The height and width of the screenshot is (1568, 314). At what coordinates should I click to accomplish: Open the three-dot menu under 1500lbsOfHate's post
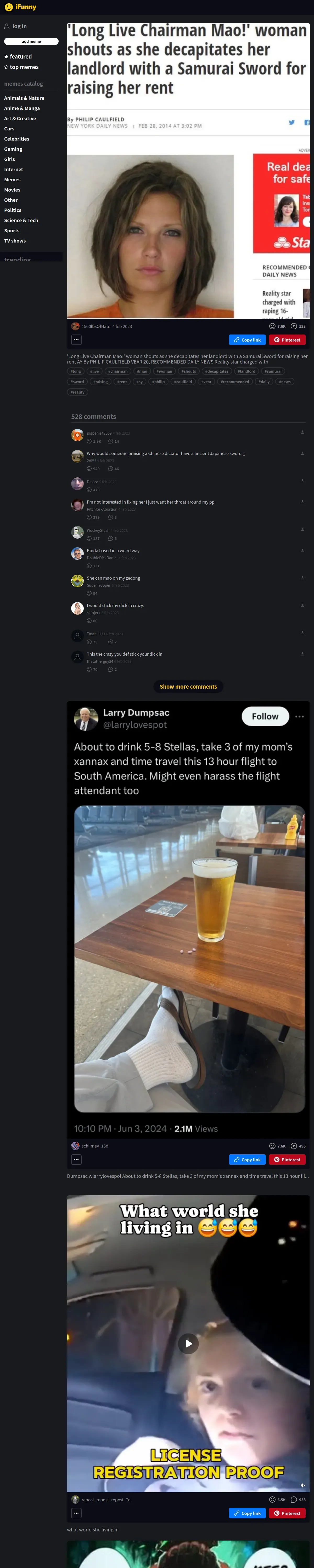coord(76,340)
